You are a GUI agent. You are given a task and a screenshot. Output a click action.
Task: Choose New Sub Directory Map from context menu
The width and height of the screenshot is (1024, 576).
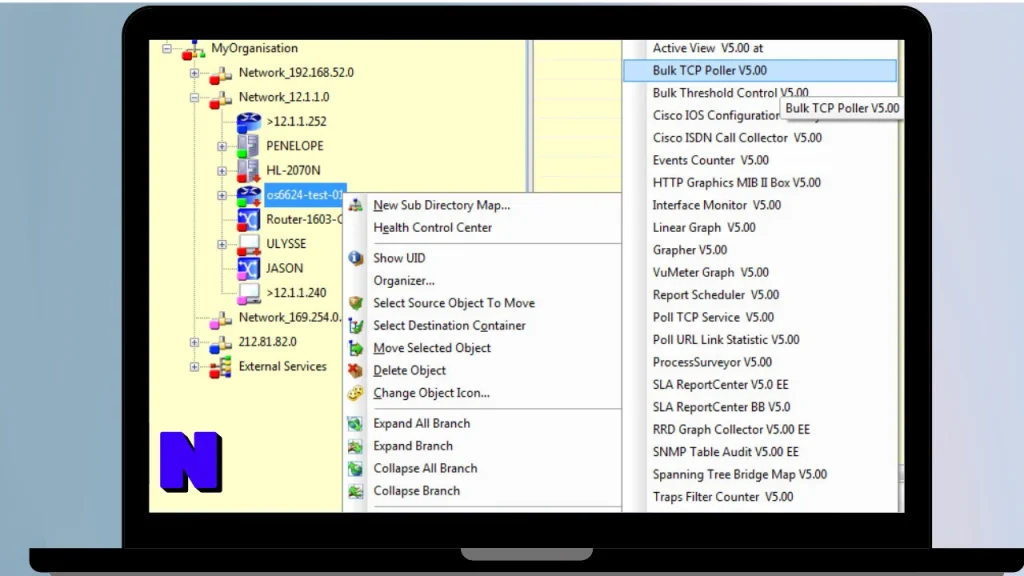(x=483, y=205)
